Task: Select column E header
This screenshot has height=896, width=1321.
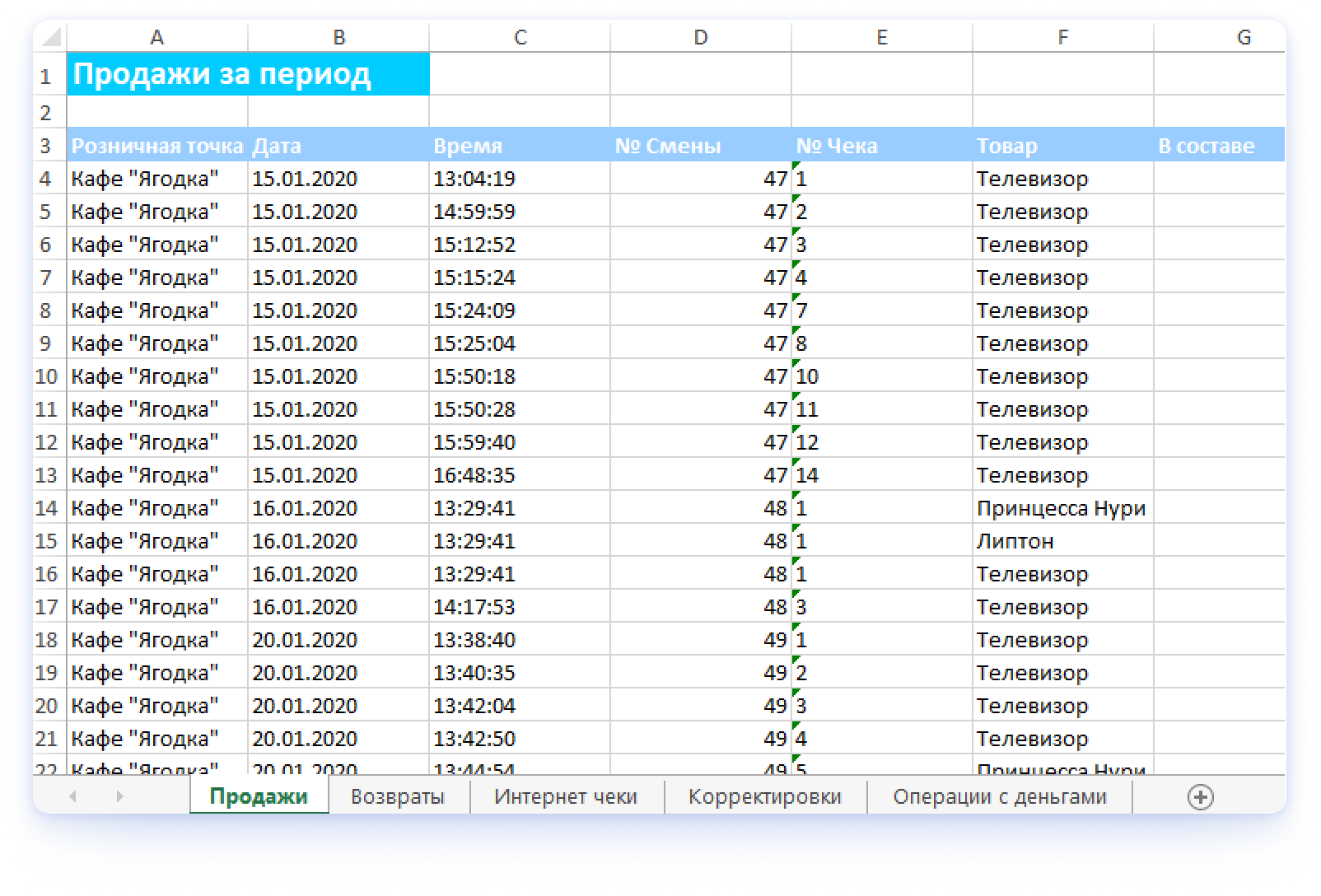Action: pos(882,37)
